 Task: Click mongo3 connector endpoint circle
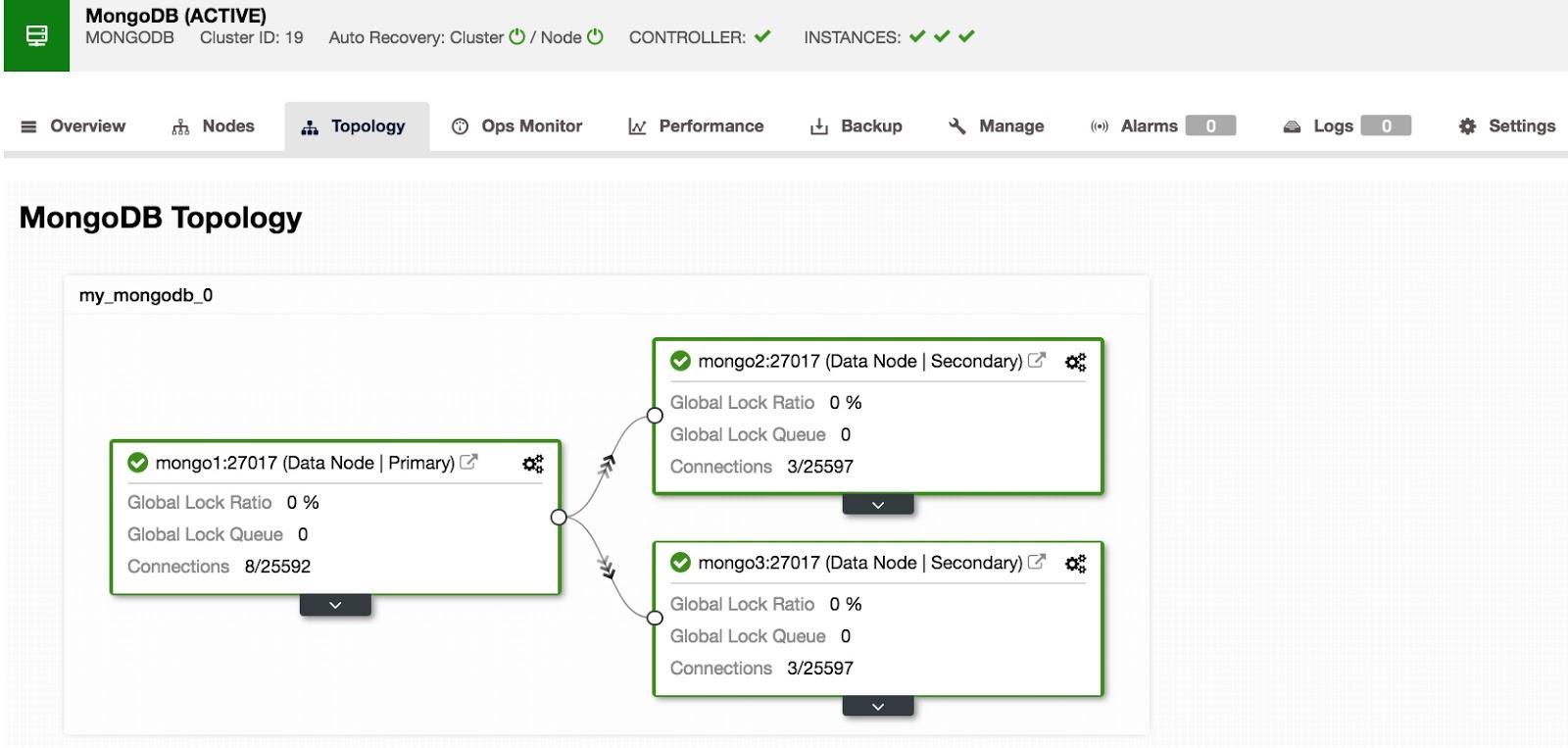tap(655, 618)
